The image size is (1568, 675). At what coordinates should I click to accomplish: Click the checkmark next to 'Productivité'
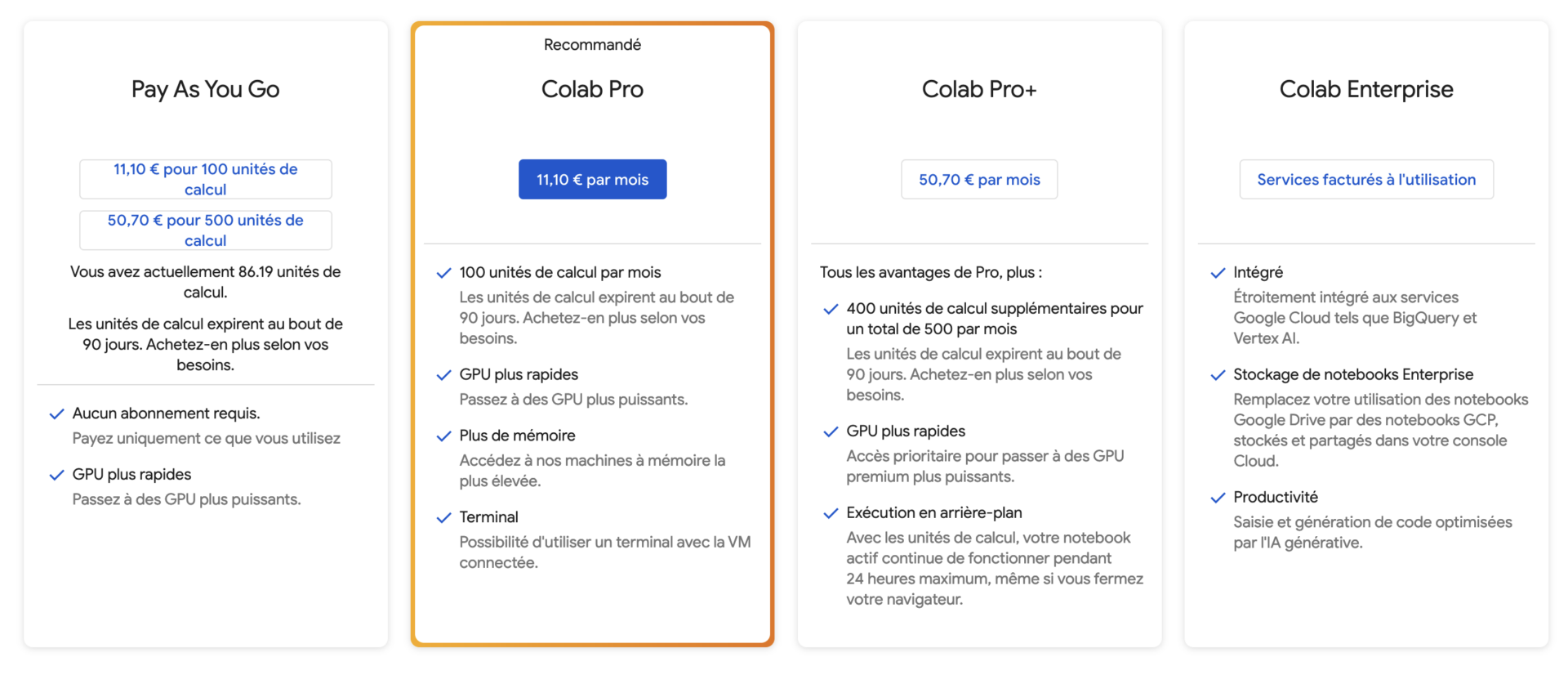point(1218,496)
